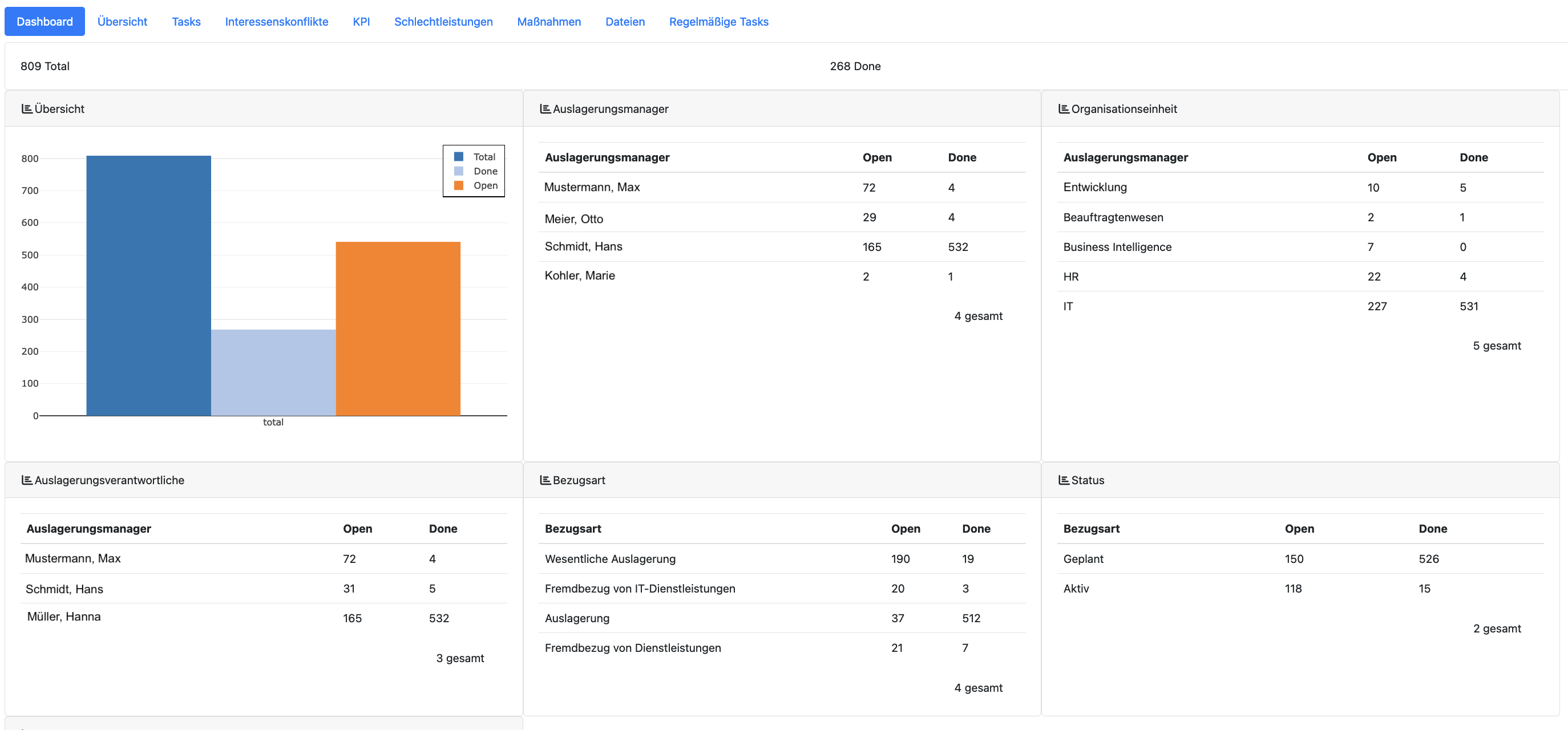Image resolution: width=1568 pixels, height=730 pixels.
Task: Click 'Aktiv' status row
Action: [1300, 589]
